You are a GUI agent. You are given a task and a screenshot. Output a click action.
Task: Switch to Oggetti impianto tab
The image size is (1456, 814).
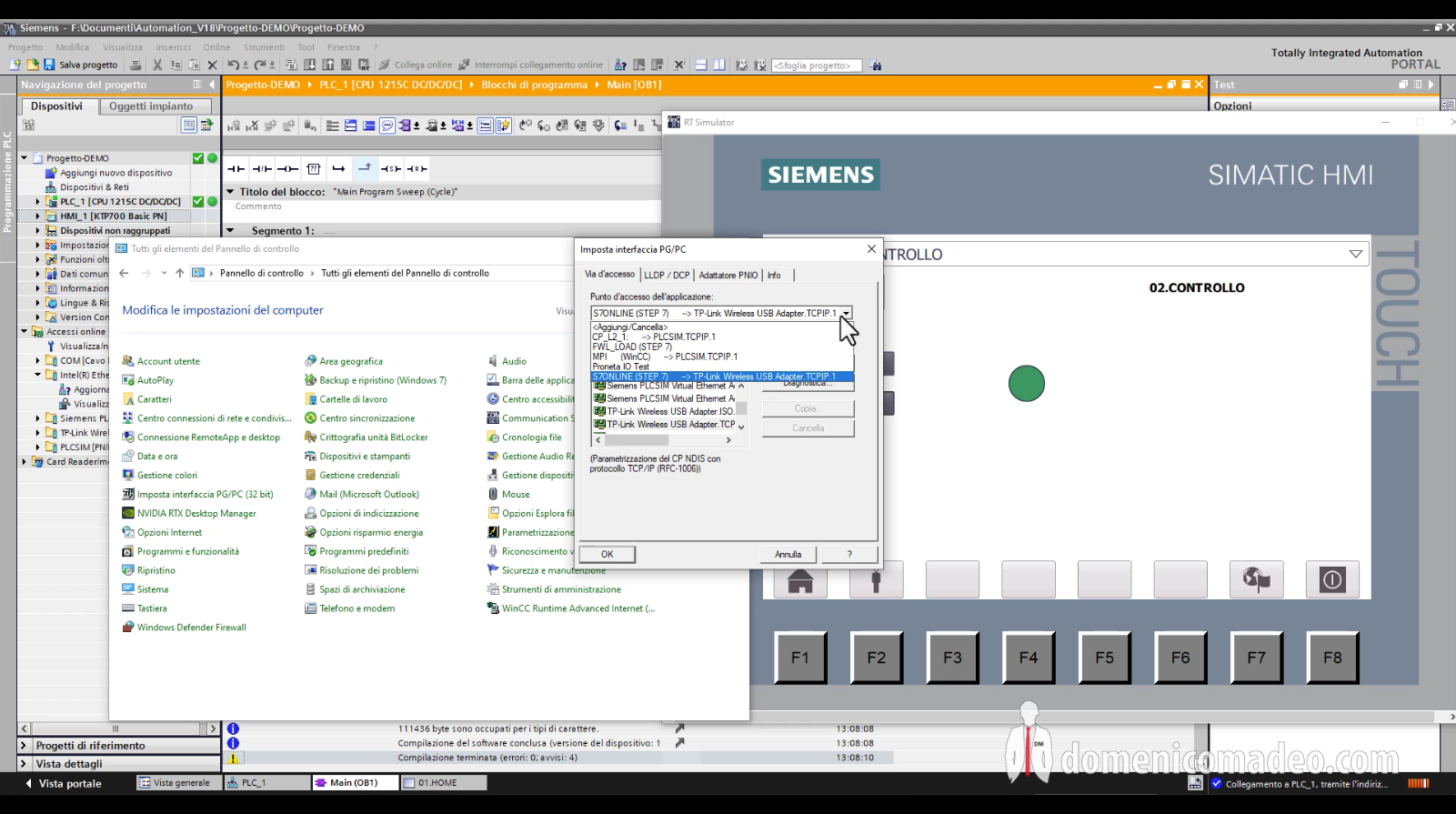tap(151, 106)
